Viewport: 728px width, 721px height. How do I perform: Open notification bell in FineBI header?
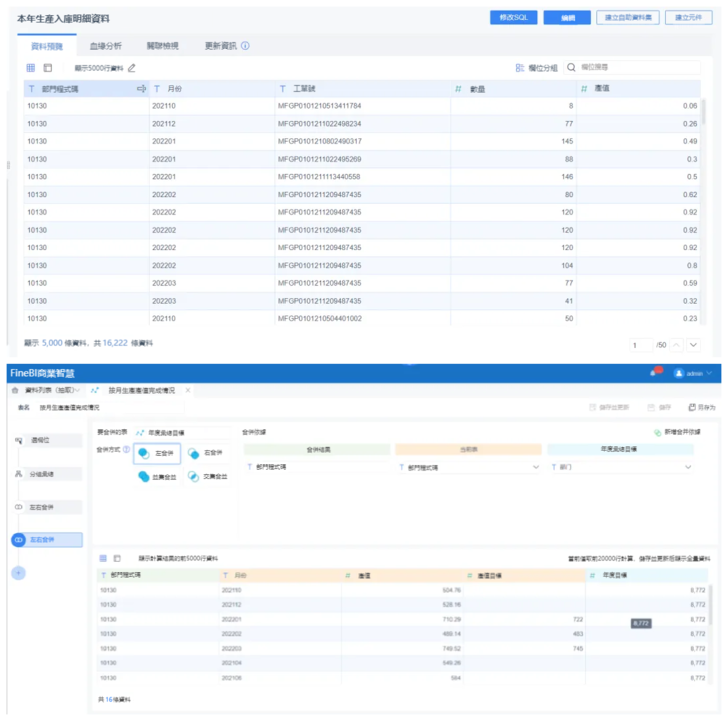coord(656,373)
